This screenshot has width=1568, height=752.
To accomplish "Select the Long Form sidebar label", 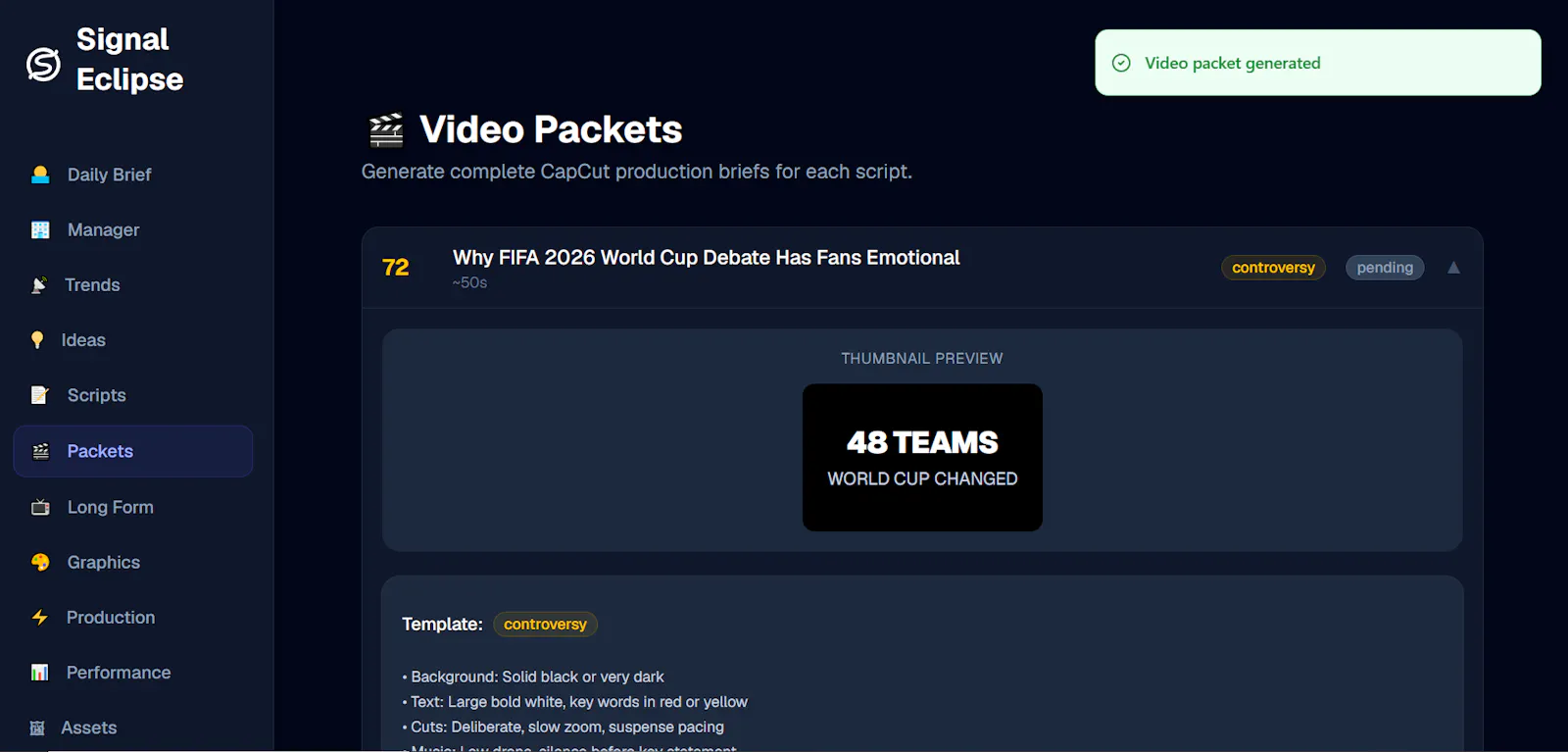I will click(111, 507).
